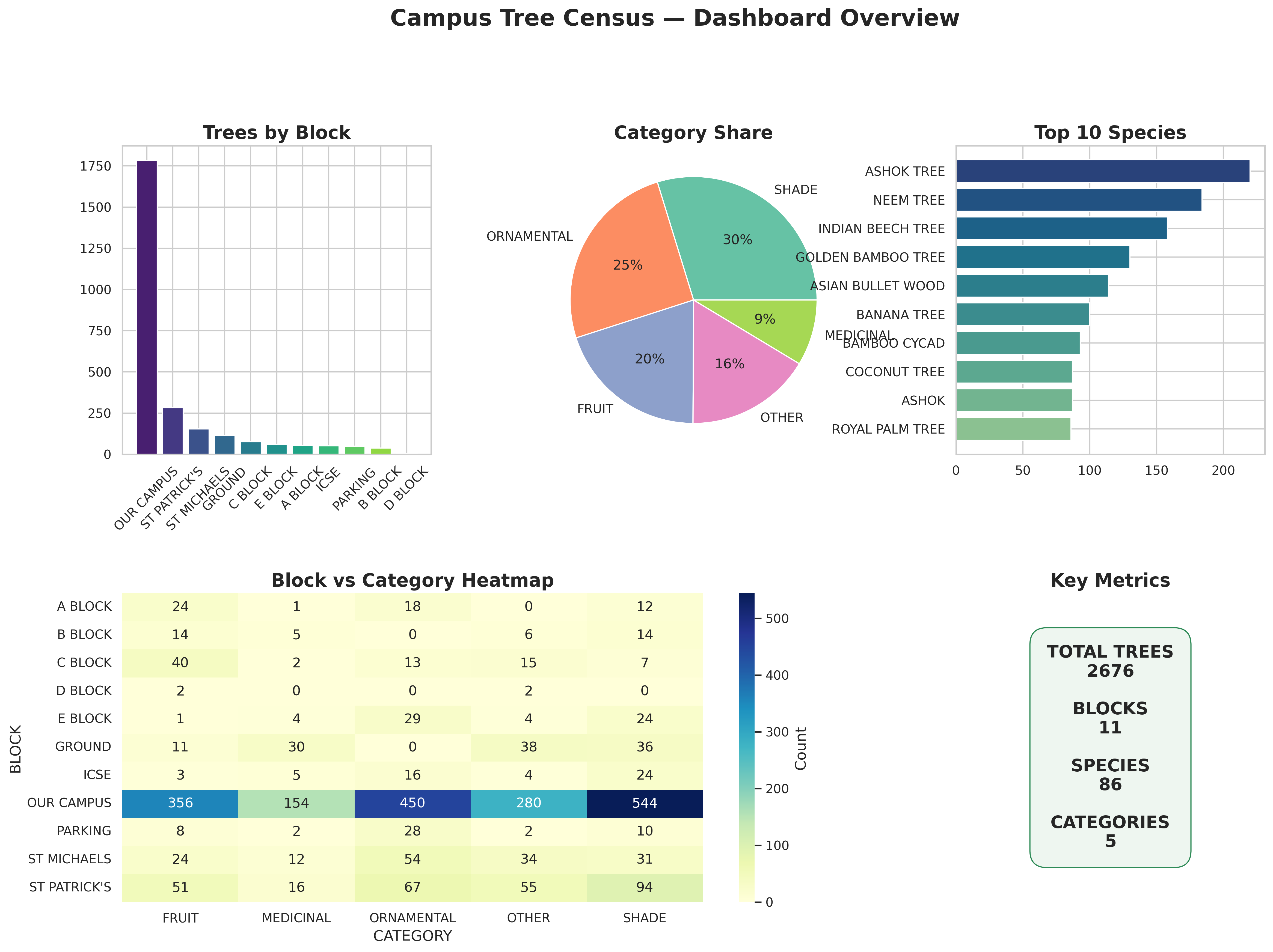Click the TOTAL TREES 2676 metric

[x=1110, y=661]
